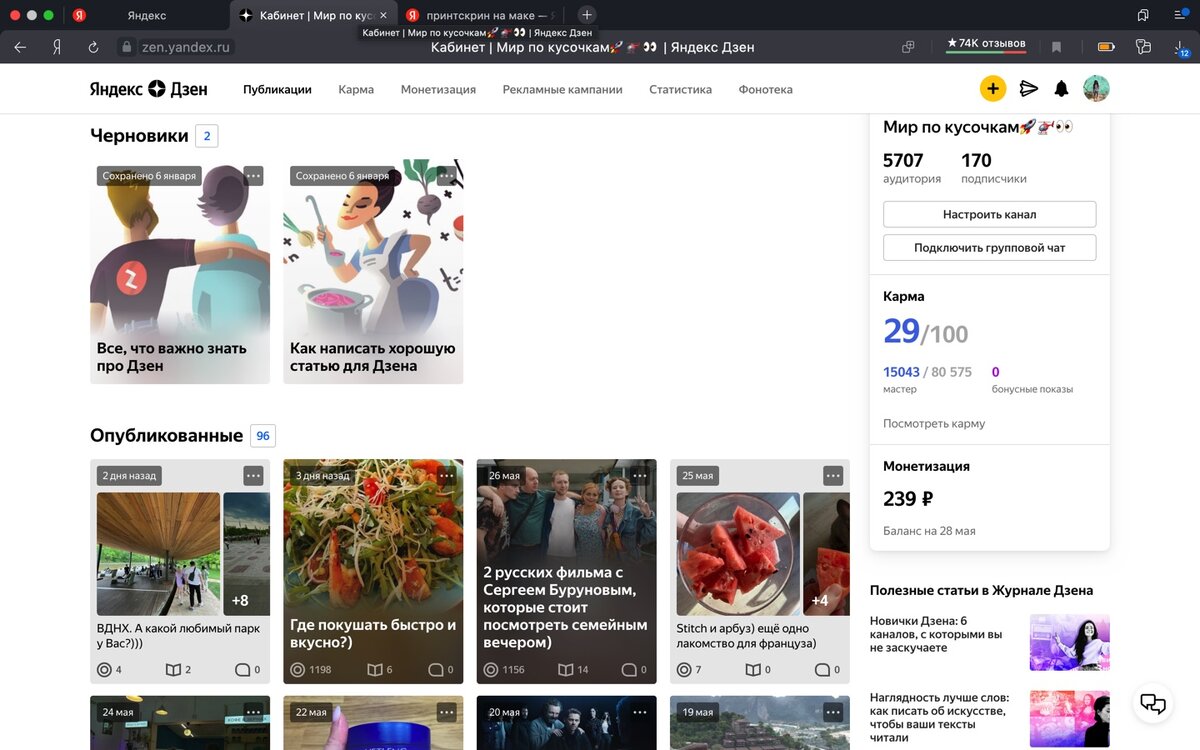Click the browser back arrow
Image resolution: width=1200 pixels, height=750 pixels.
(x=20, y=47)
